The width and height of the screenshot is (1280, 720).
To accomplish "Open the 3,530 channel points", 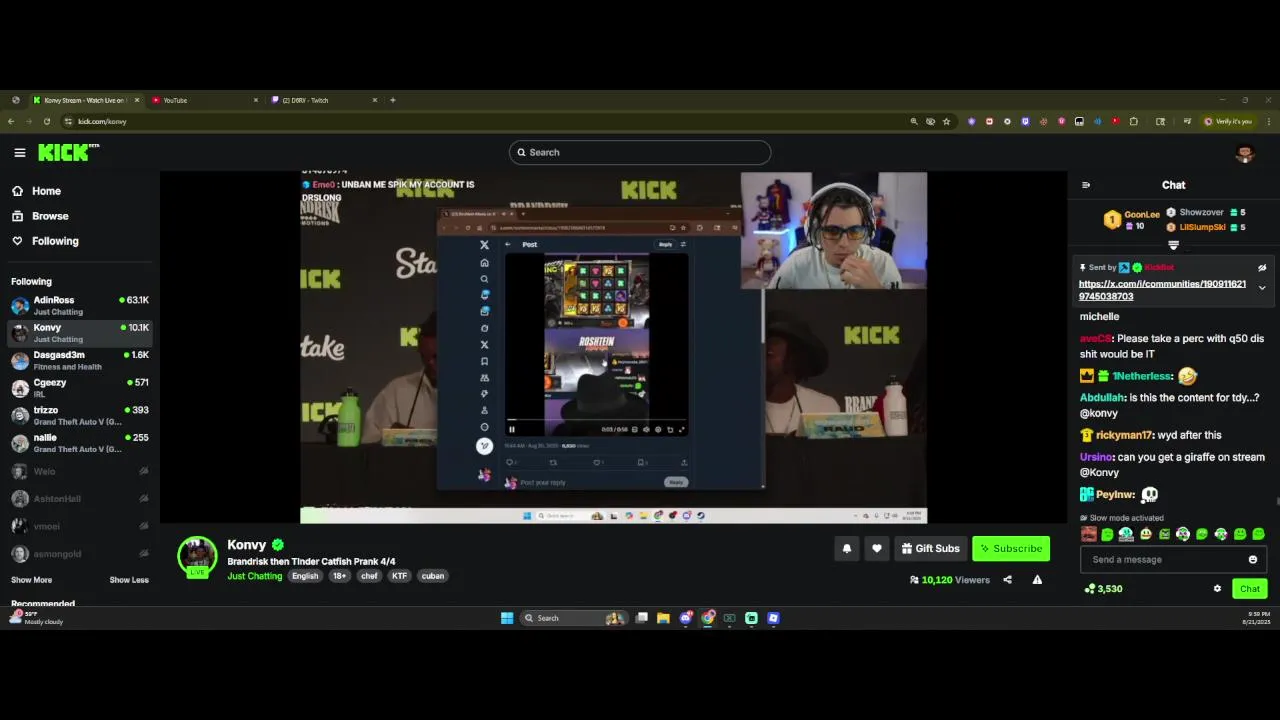I will click(1104, 589).
